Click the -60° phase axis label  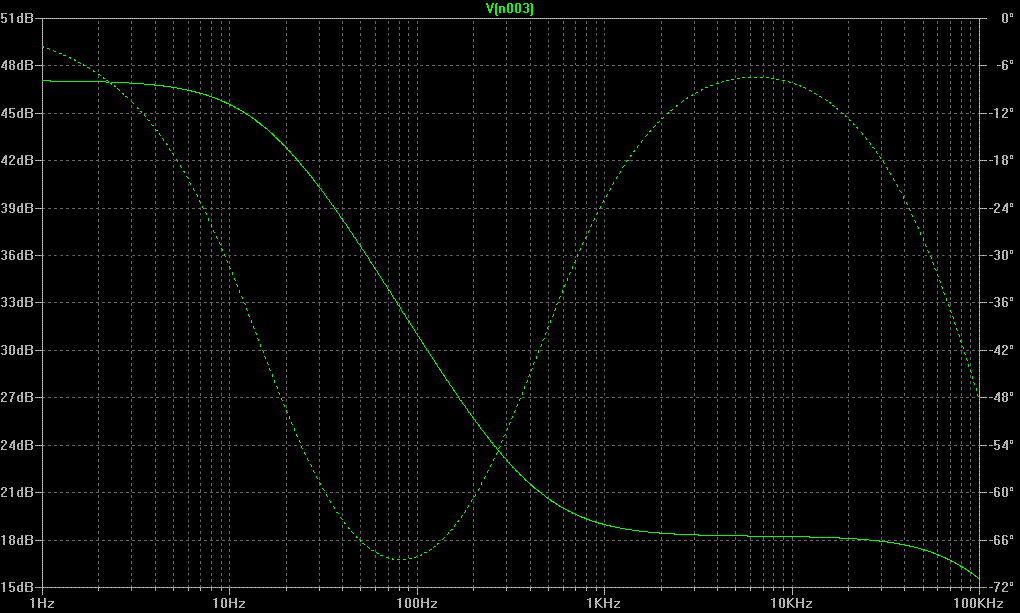(1002, 493)
